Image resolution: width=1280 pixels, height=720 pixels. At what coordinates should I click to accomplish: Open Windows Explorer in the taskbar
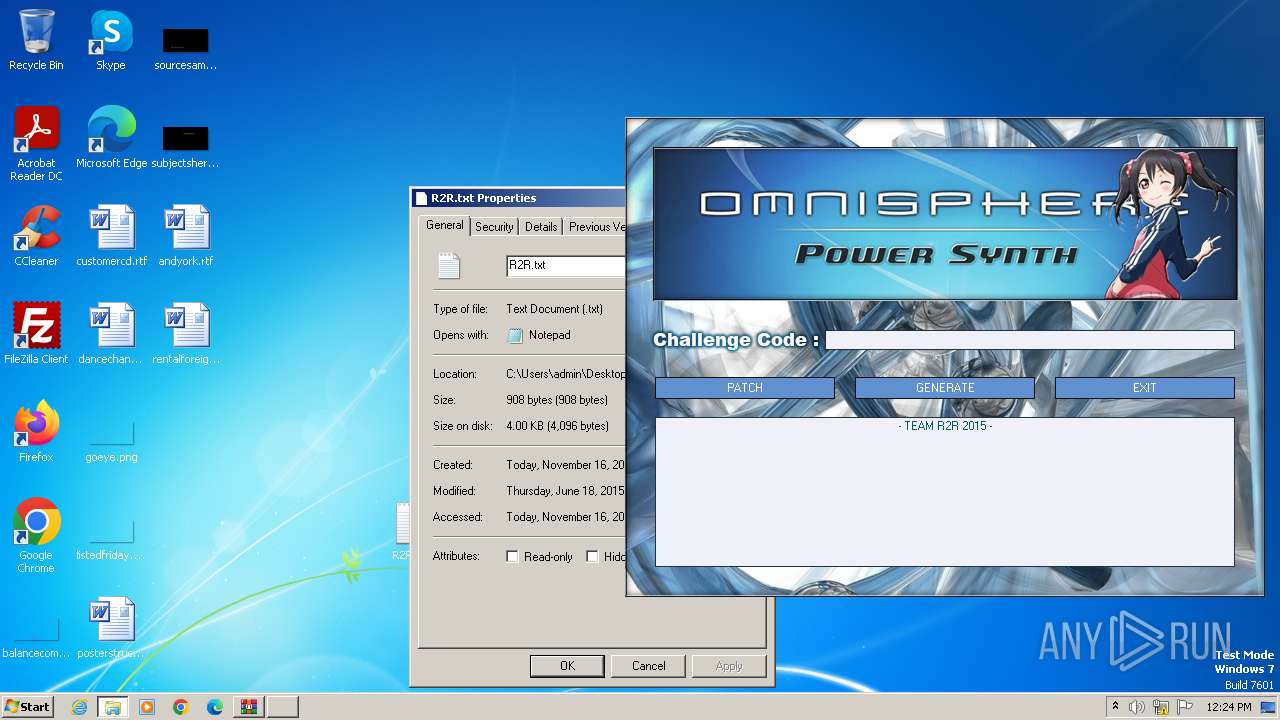pyautogui.click(x=113, y=707)
